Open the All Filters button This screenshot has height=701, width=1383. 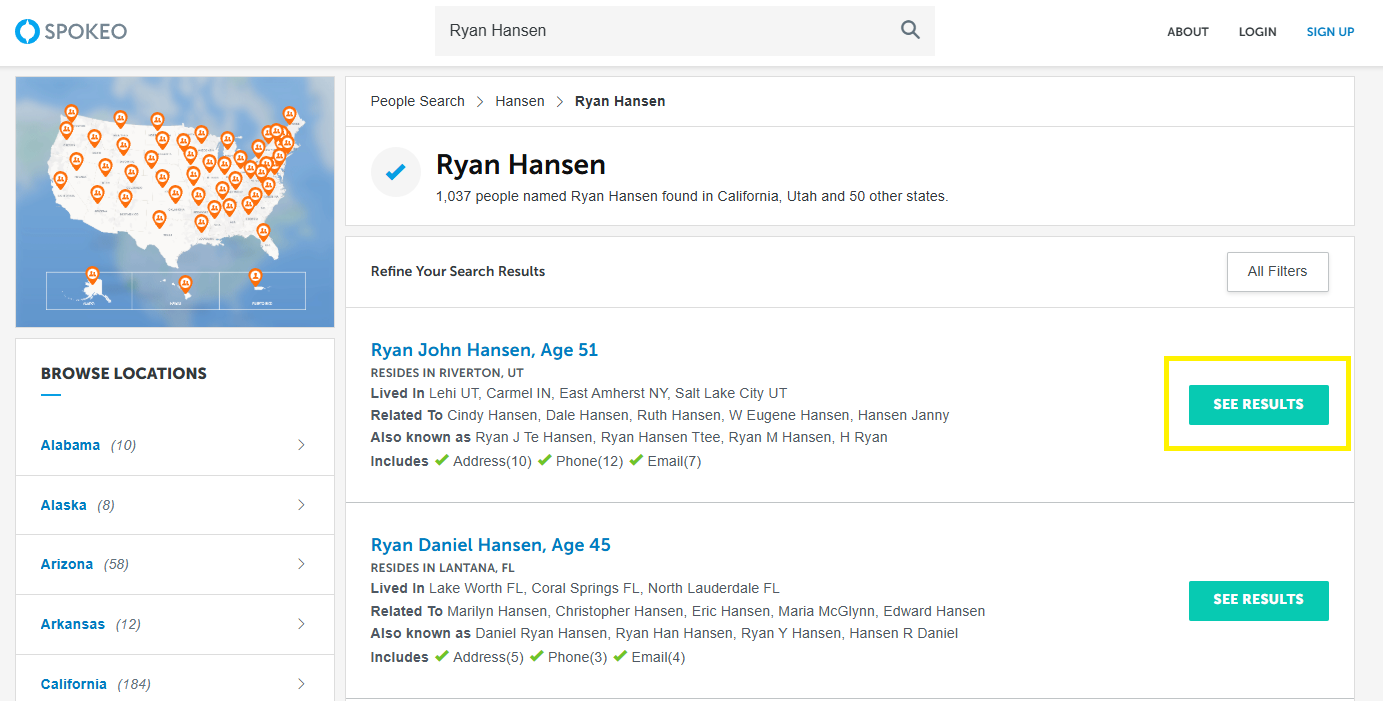tap(1277, 271)
